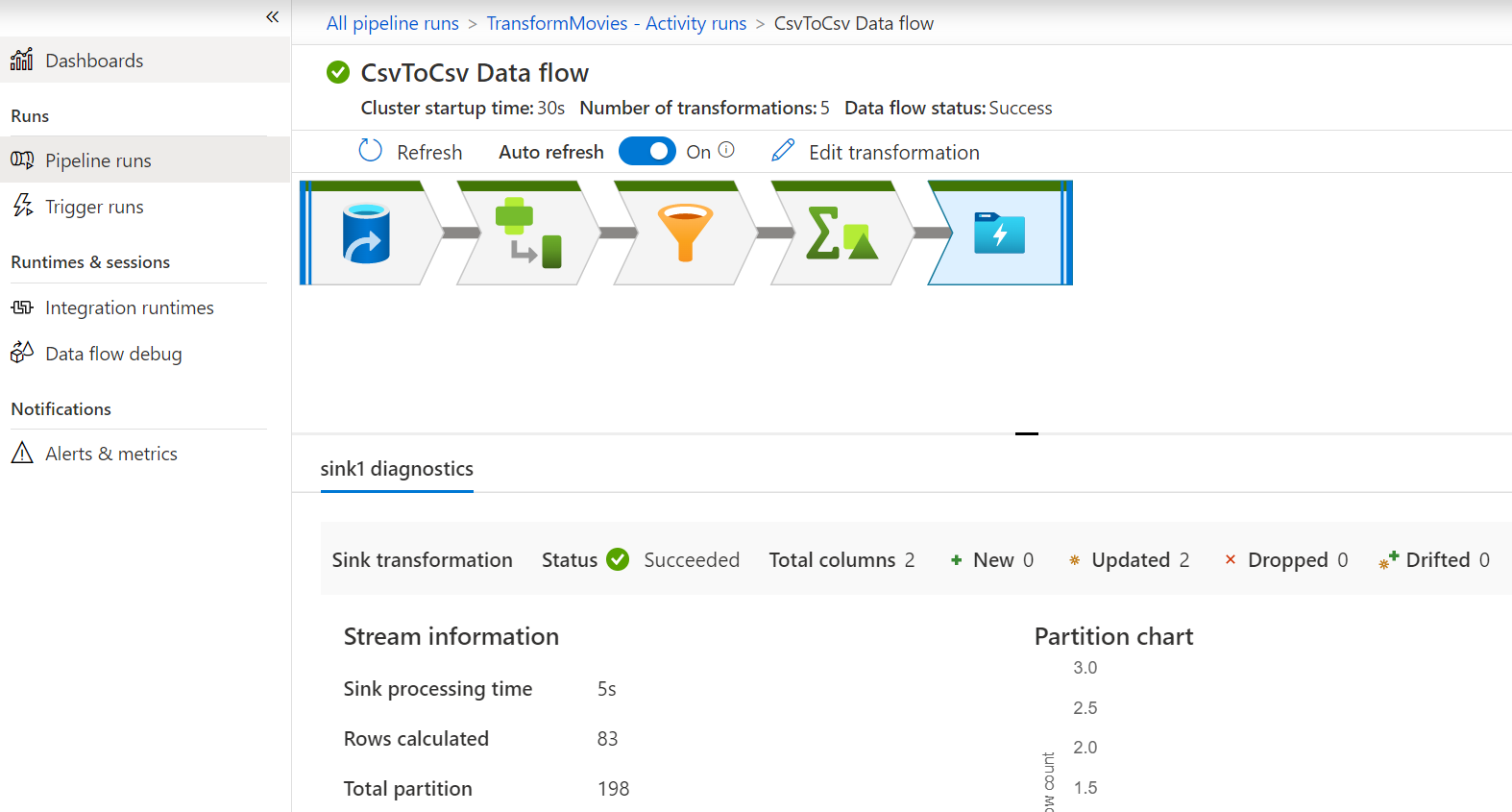Click the Edit transformation pencil icon
Image resolution: width=1512 pixels, height=812 pixels.
point(783,150)
